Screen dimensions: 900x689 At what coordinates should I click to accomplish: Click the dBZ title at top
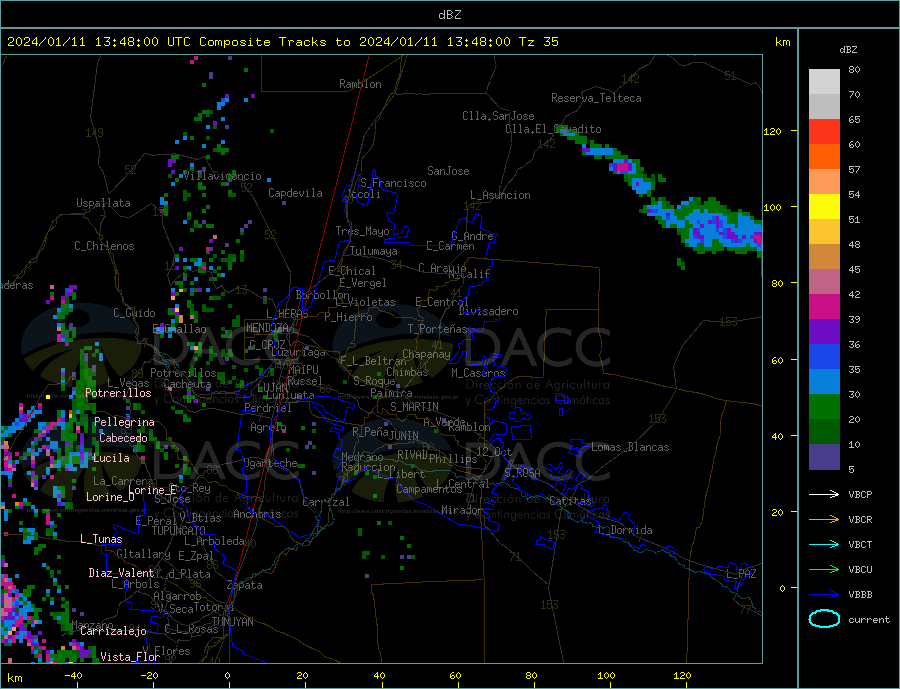tap(449, 15)
